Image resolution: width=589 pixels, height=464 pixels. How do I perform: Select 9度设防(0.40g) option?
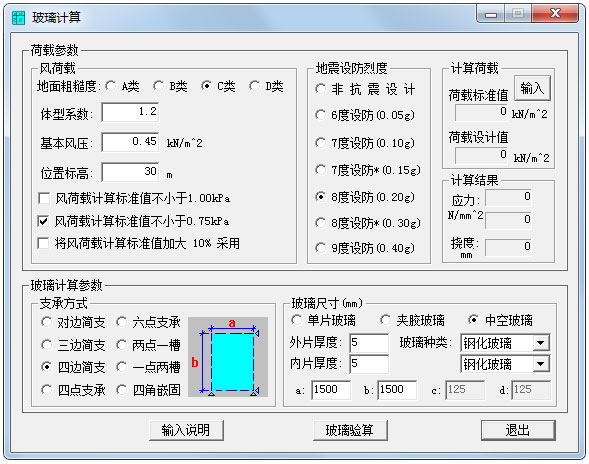pyautogui.click(x=365, y=248)
